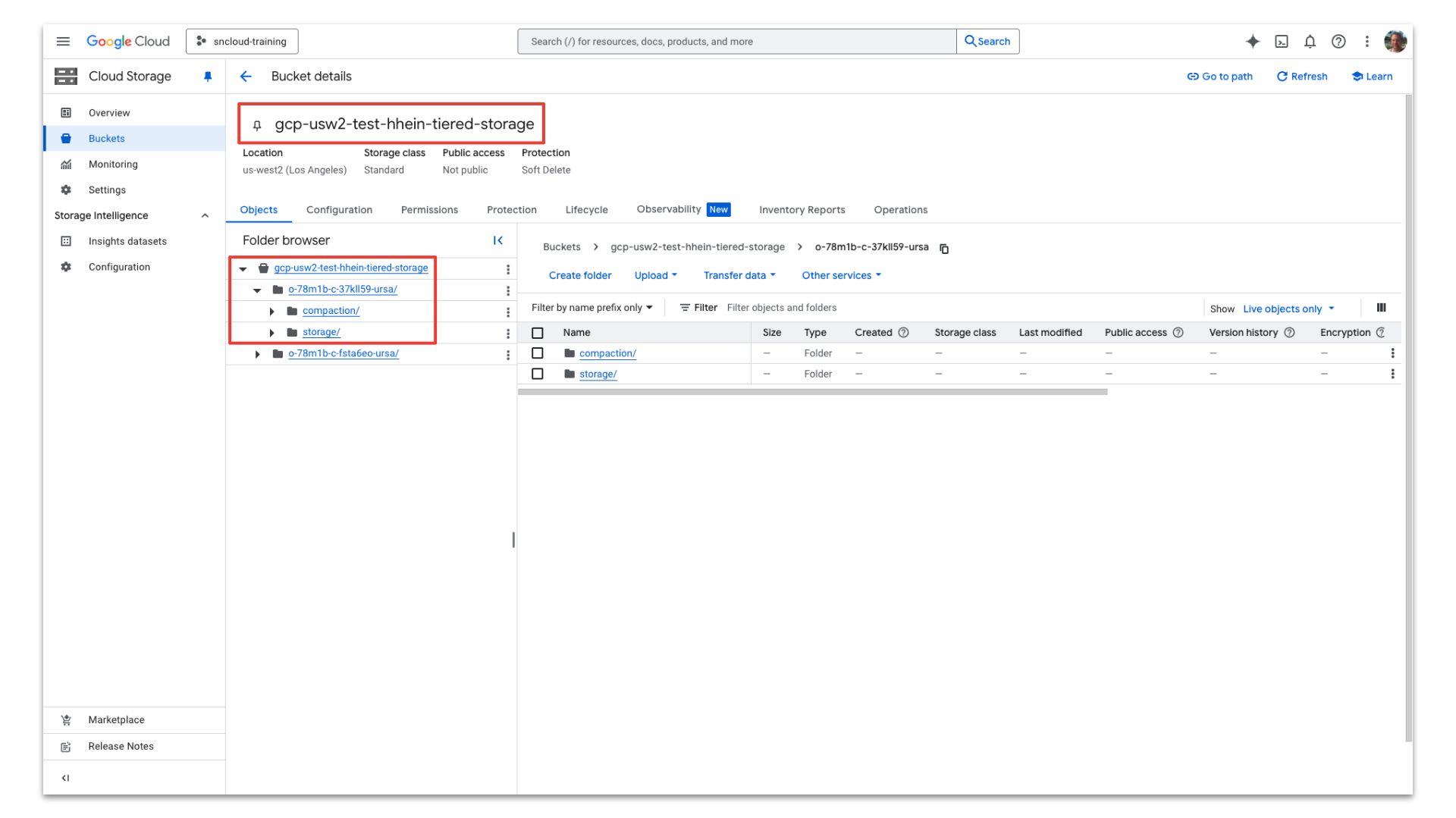Activate Cloud Shell terminal icon
This screenshot has height=818, width=1456.
click(1282, 42)
